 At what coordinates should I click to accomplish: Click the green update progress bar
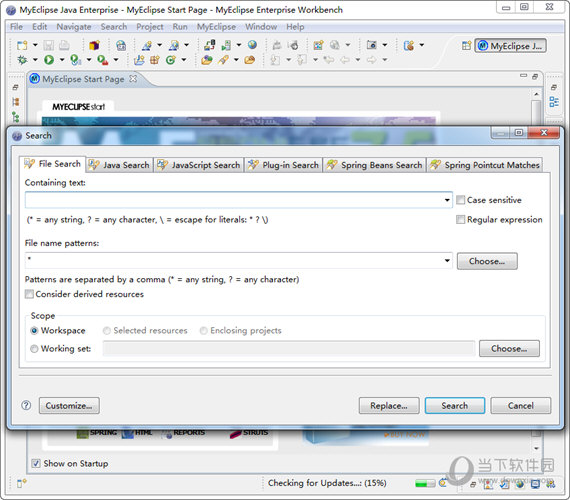(x=425, y=484)
